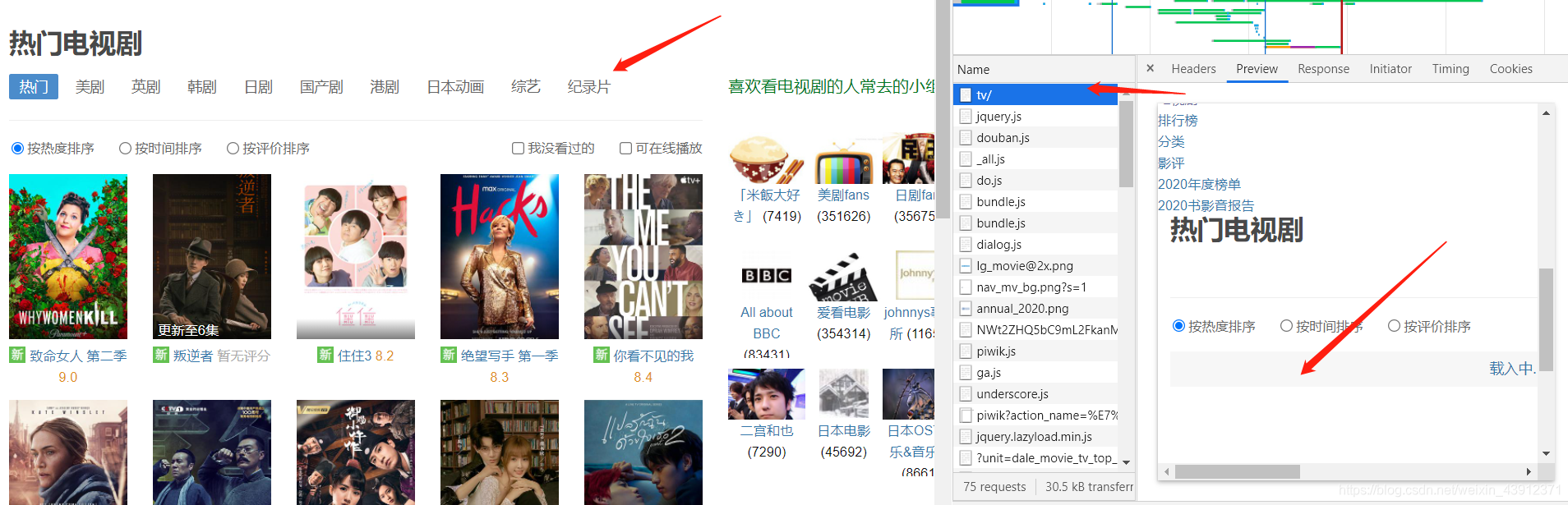Click the preview pane scroll-down arrow
1568x505 pixels.
point(1546,453)
